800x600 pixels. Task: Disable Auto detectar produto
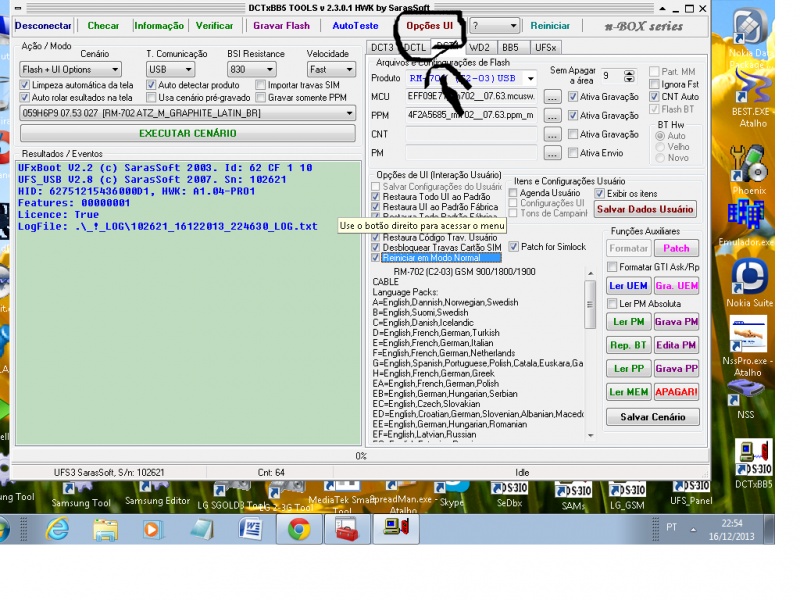coord(151,85)
